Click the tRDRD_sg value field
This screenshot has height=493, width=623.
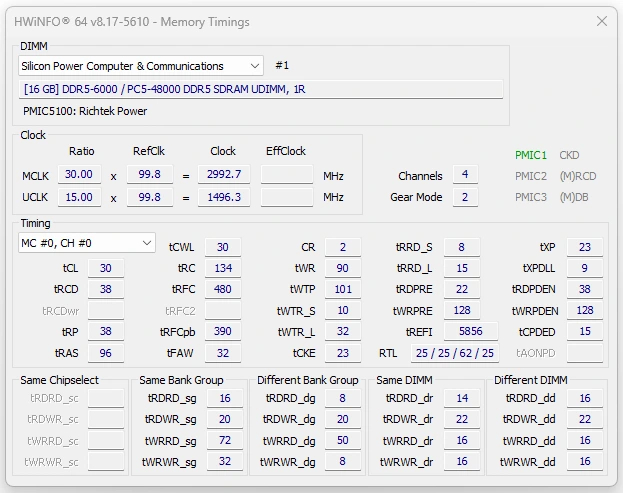[x=224, y=398]
